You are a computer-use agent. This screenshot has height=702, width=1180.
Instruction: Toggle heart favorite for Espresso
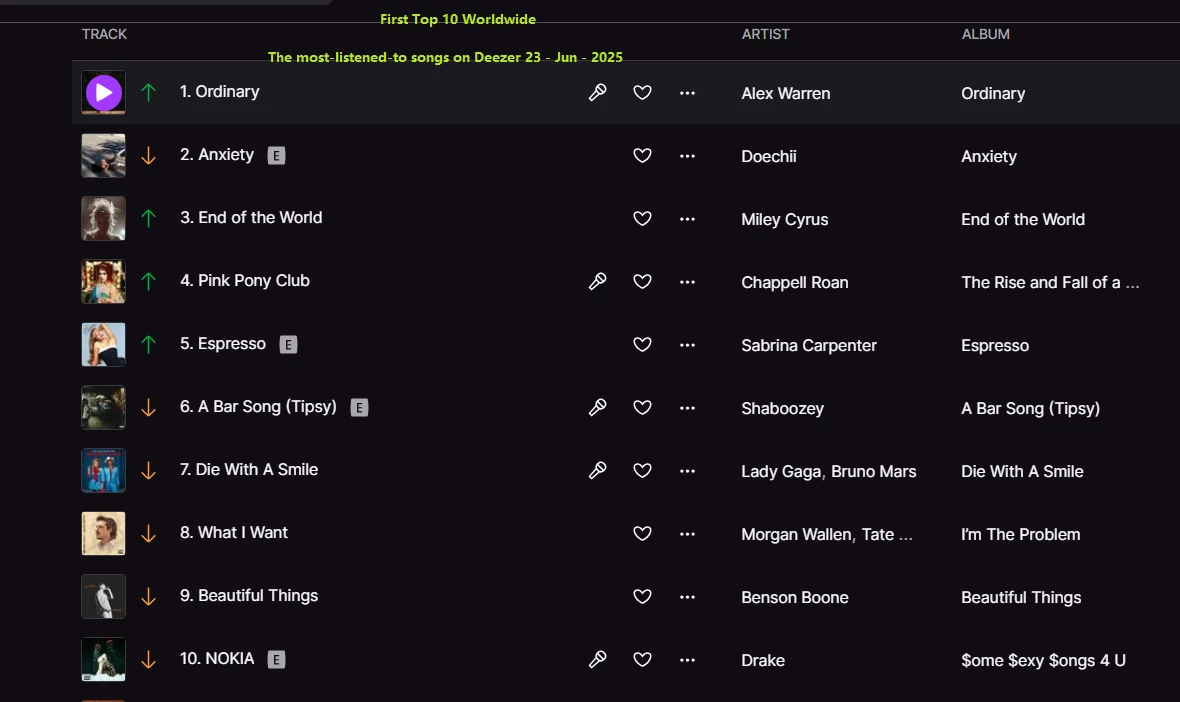[642, 345]
